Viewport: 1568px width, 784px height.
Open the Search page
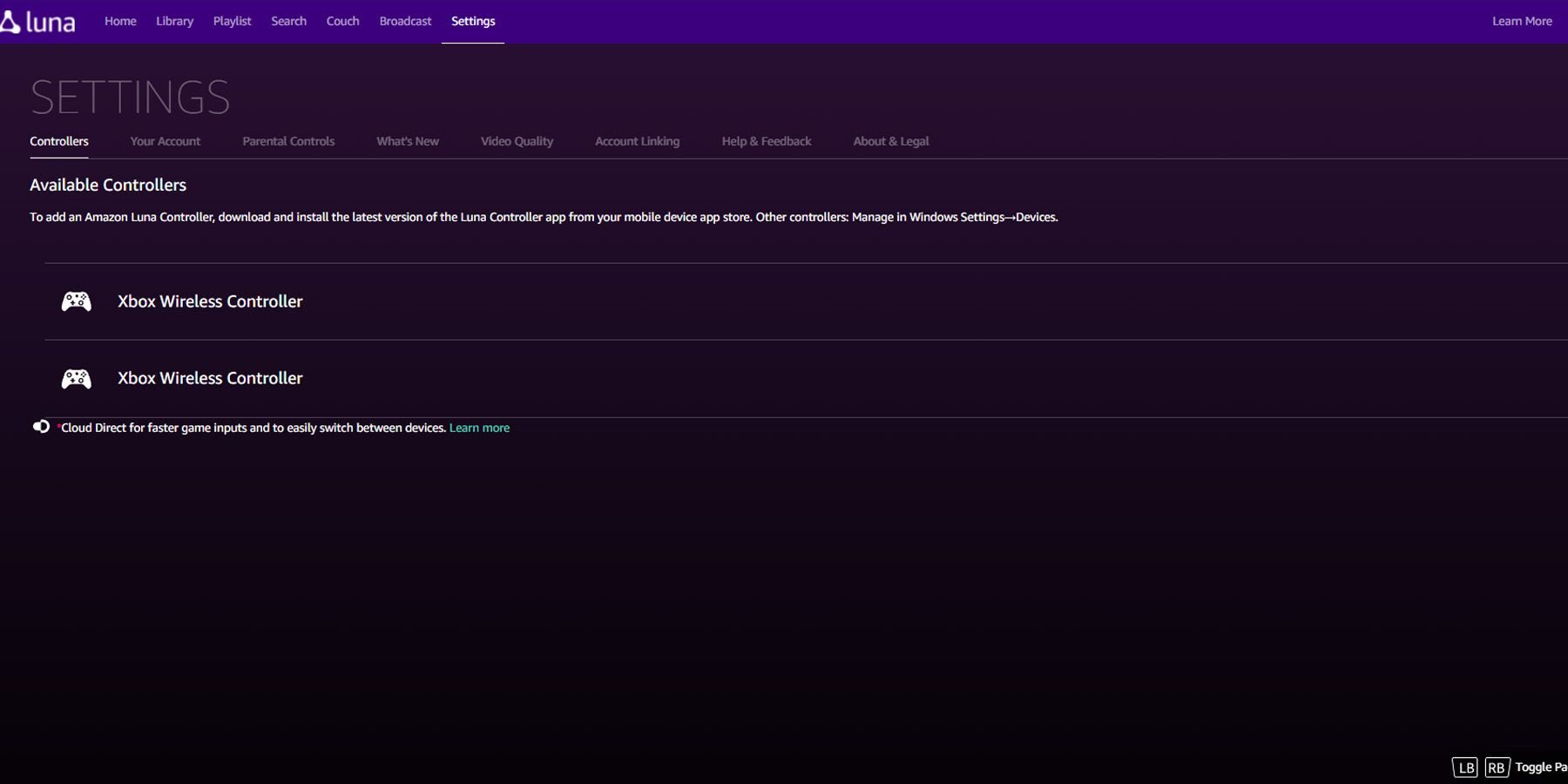pos(288,21)
